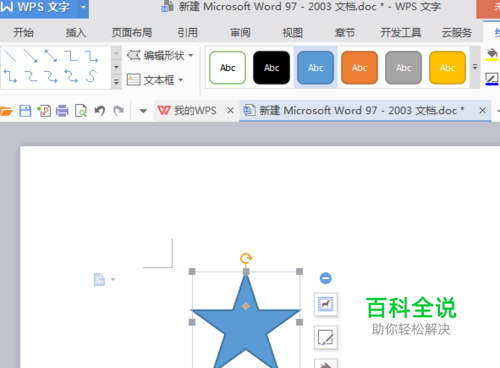500x368 pixels.
Task: Click the WPS 文字 application button
Action: point(38,7)
